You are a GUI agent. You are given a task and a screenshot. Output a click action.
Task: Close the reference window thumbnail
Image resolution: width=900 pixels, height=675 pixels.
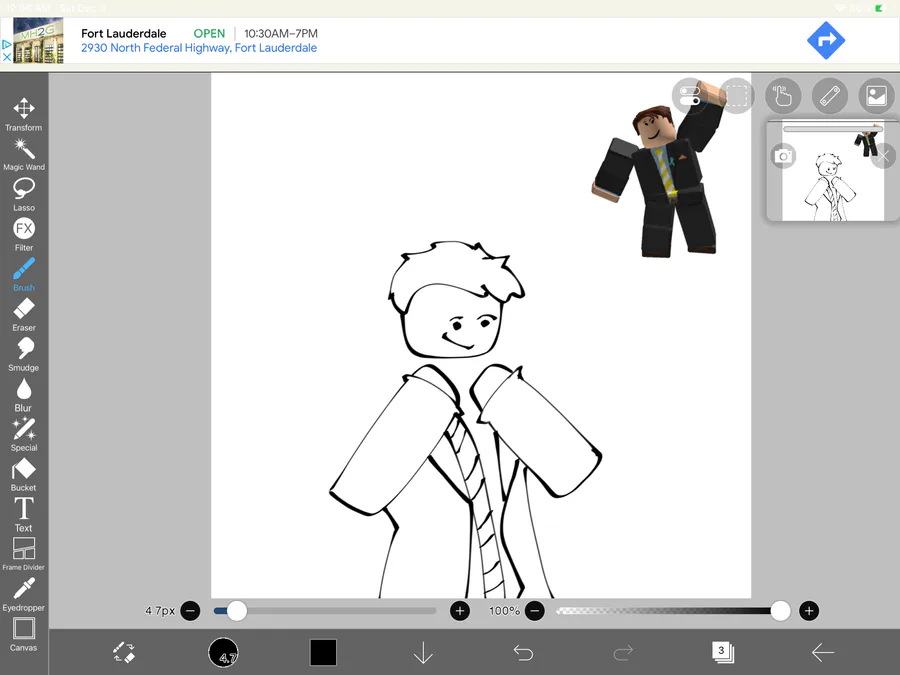[884, 156]
